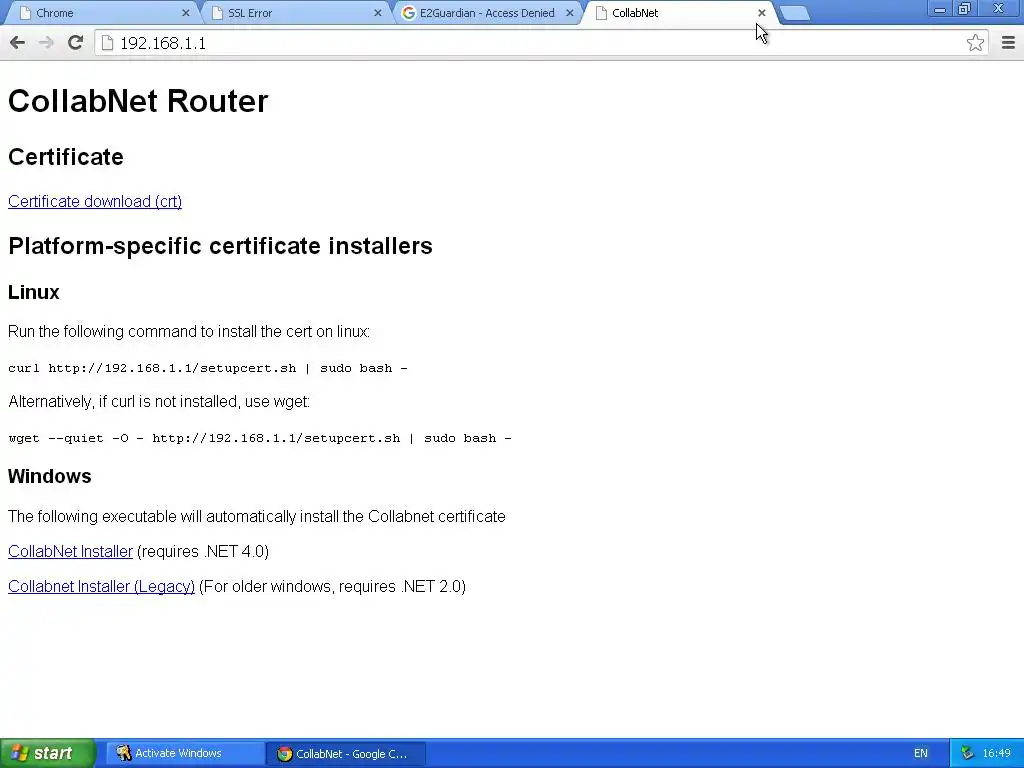Click the page icon in the address bar
1024x768 pixels.
point(108,43)
